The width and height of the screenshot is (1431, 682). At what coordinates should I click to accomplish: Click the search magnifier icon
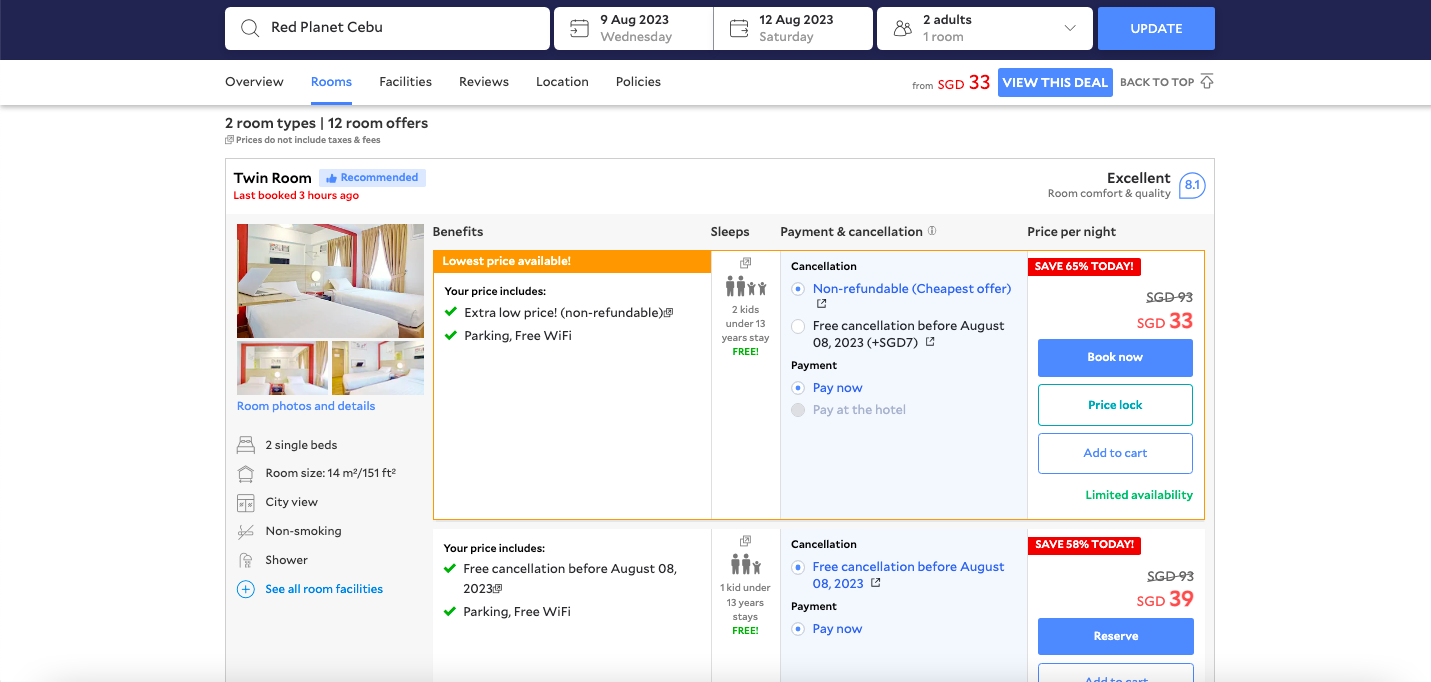click(x=250, y=28)
